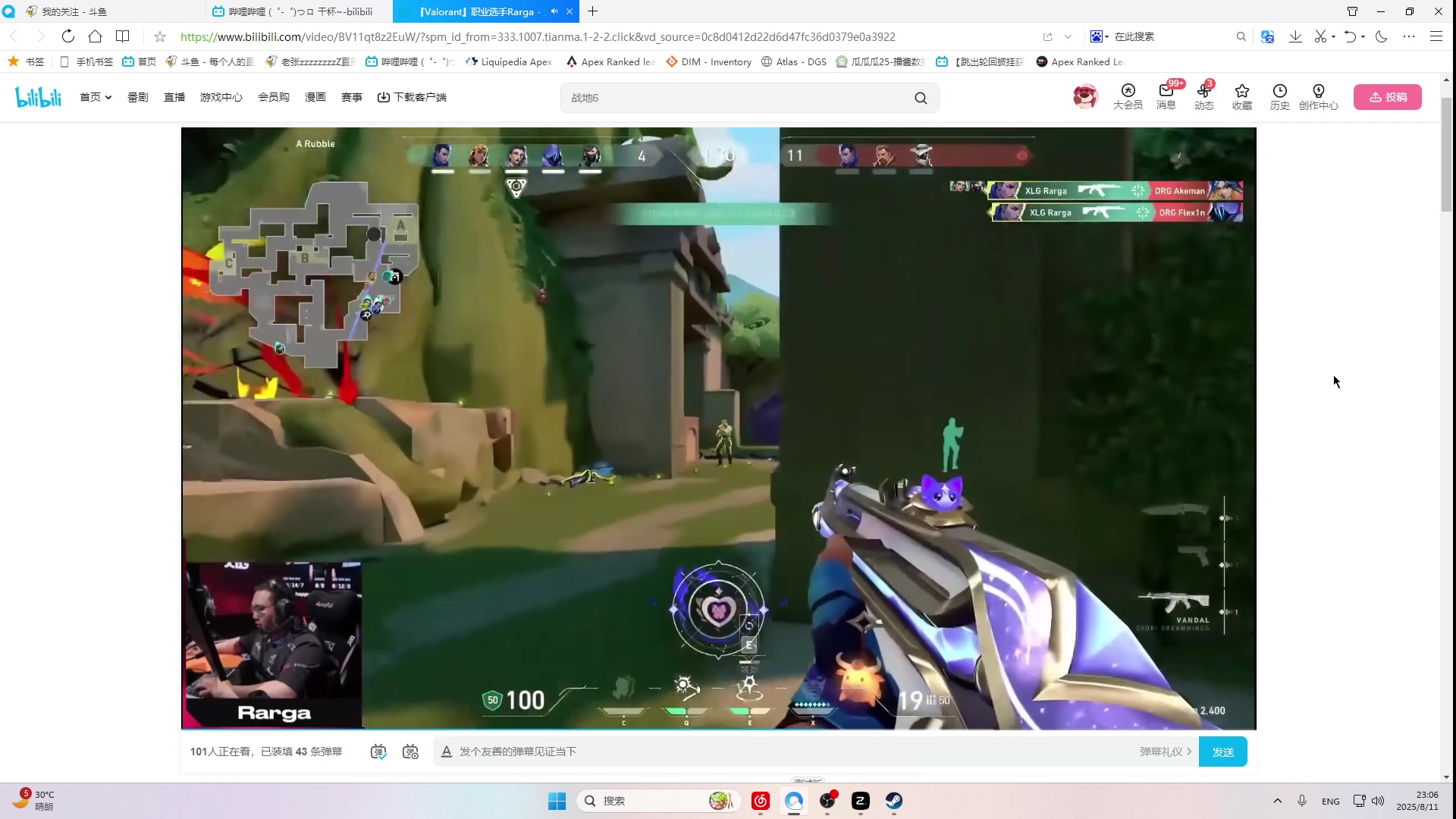
Task: Open 手机书签 bookmark
Action: point(86,61)
